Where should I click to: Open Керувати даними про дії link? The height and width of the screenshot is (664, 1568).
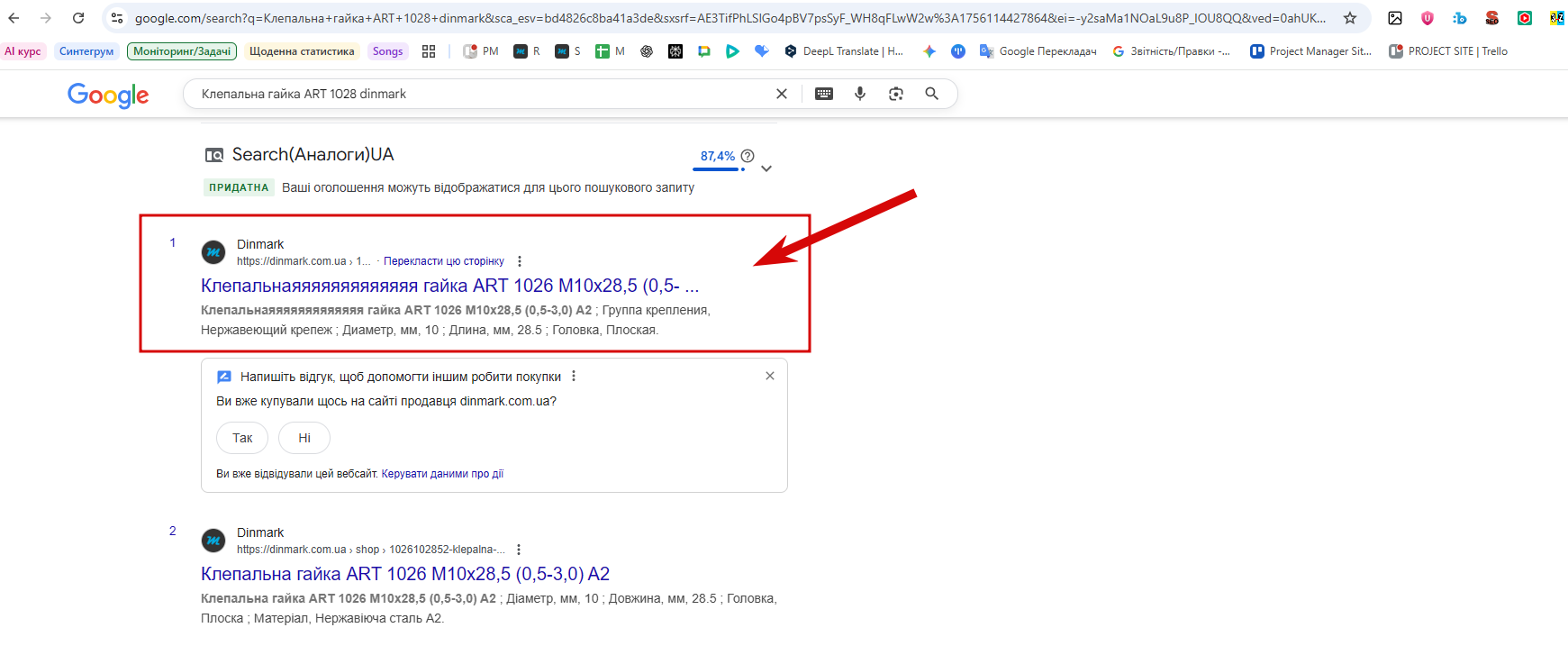[442, 474]
